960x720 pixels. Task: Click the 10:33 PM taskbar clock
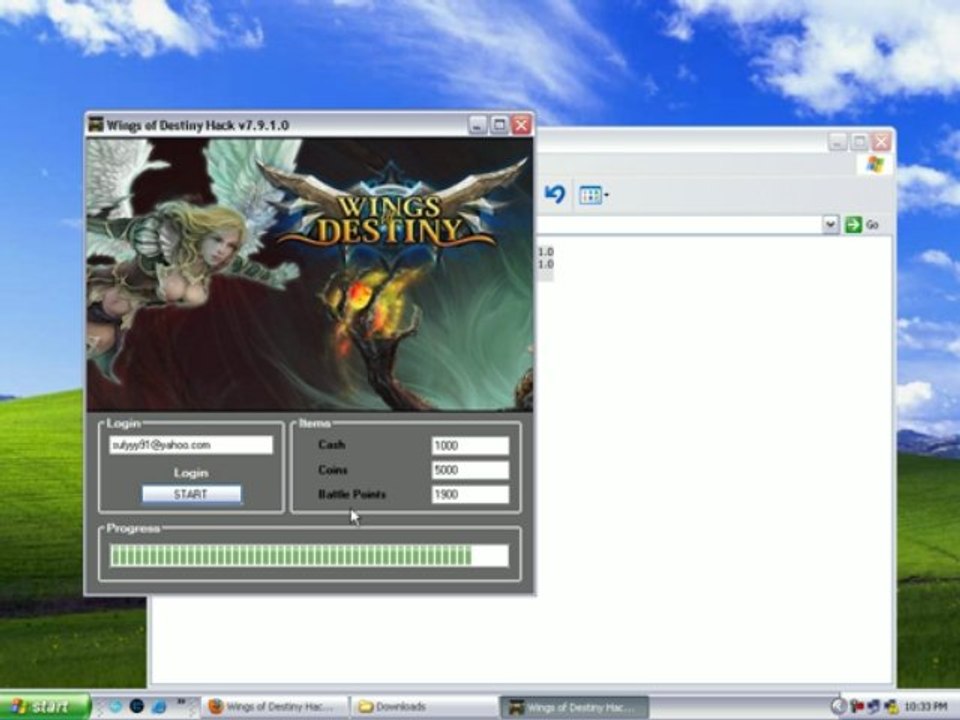[x=926, y=707]
